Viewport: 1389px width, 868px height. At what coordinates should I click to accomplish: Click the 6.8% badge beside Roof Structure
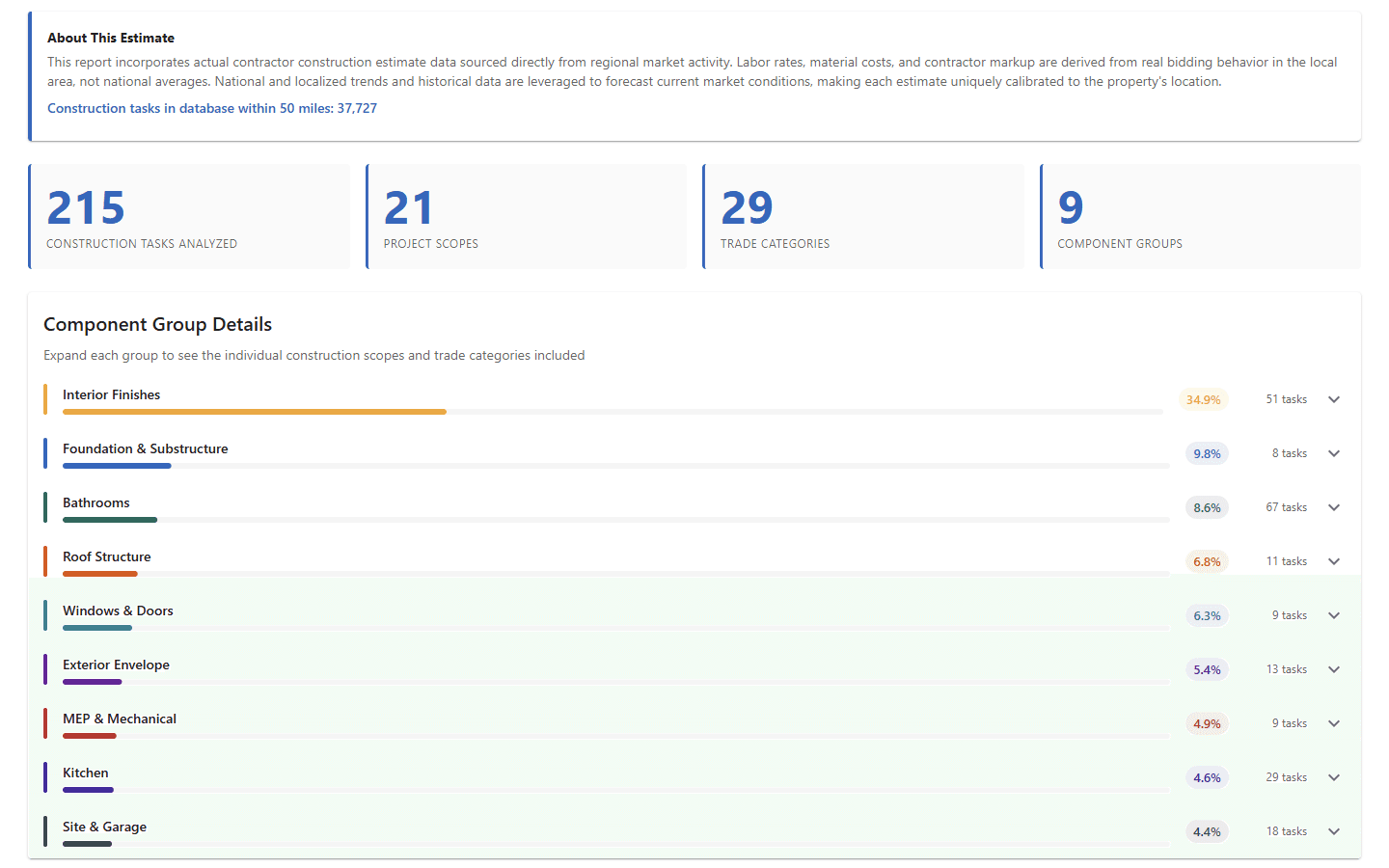coord(1207,560)
